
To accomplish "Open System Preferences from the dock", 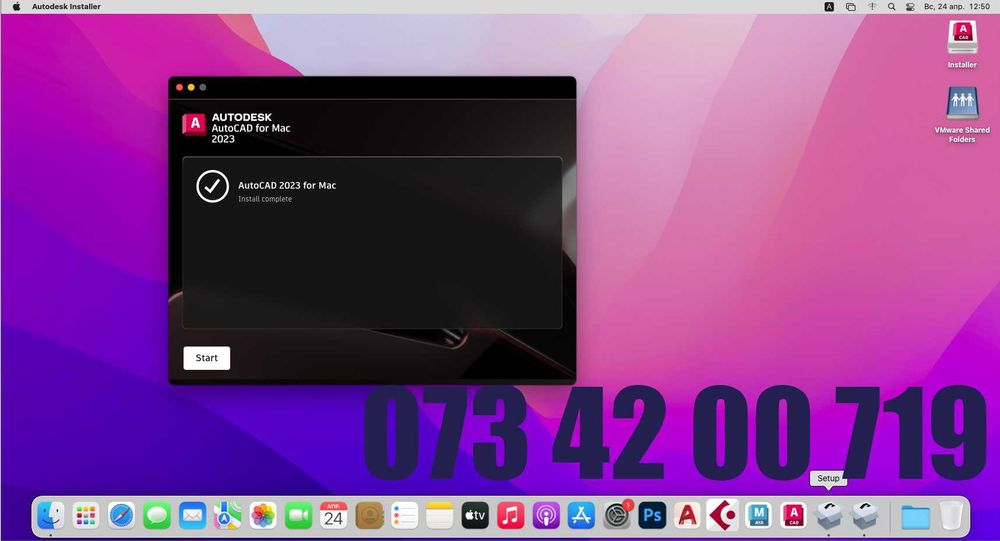I will [x=617, y=515].
